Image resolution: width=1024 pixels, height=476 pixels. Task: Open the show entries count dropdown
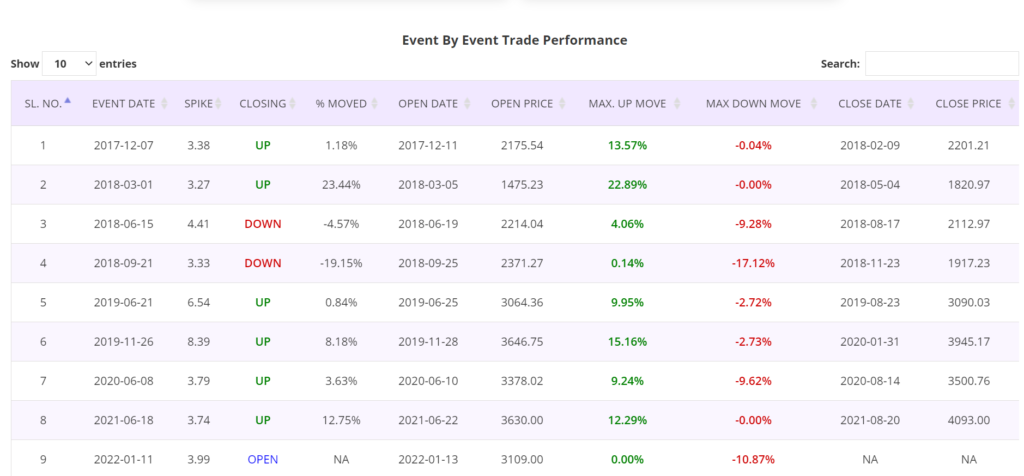coord(69,64)
